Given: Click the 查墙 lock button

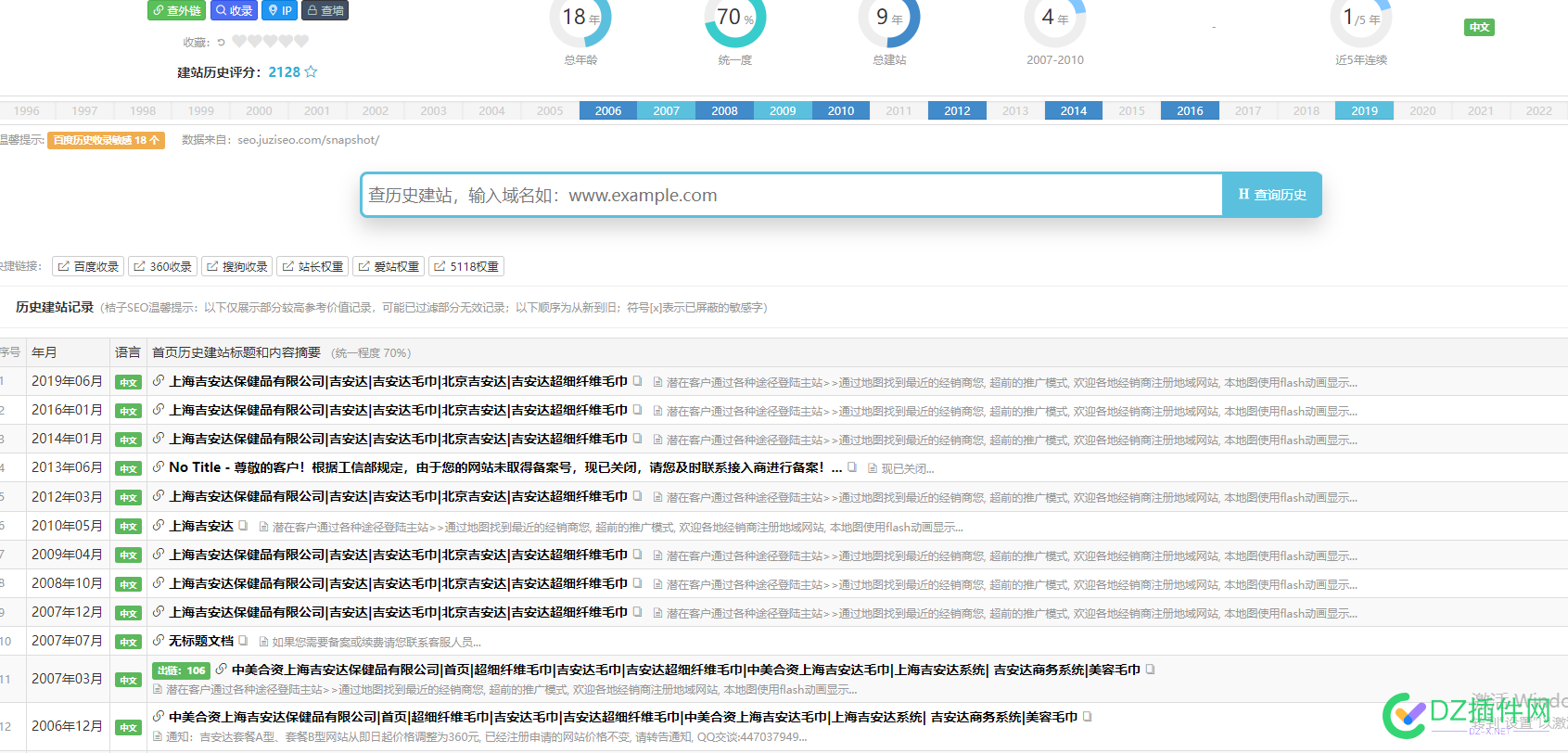Looking at the screenshot, I should point(325,10).
